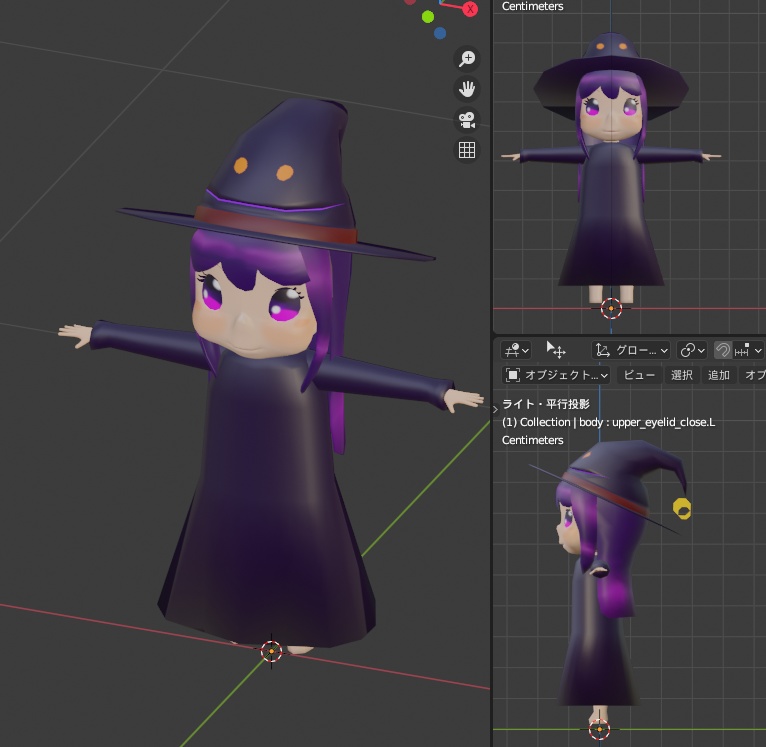Open the pivot point dropdown

pyautogui.click(x=692, y=350)
